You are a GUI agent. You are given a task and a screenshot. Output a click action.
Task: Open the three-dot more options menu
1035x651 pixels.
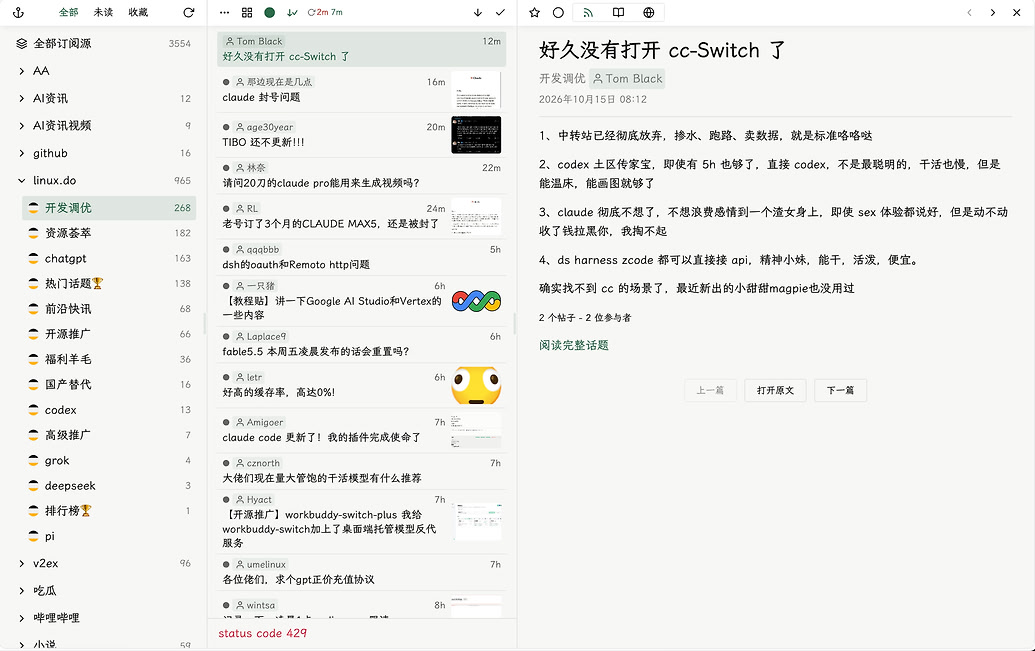click(224, 13)
